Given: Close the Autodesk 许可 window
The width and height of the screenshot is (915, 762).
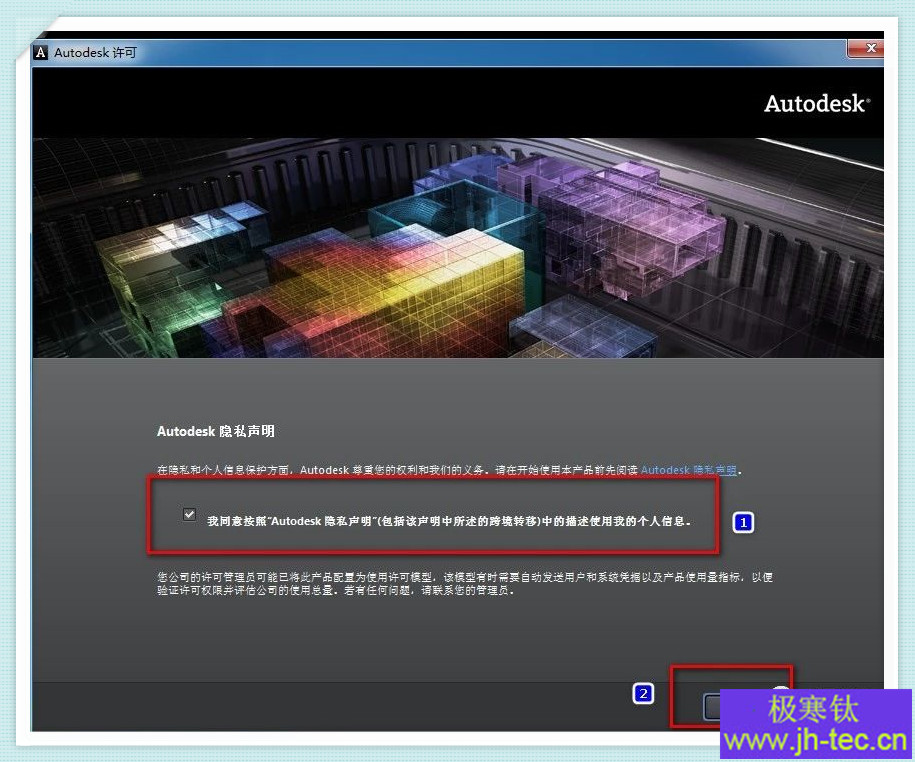Looking at the screenshot, I should (866, 48).
